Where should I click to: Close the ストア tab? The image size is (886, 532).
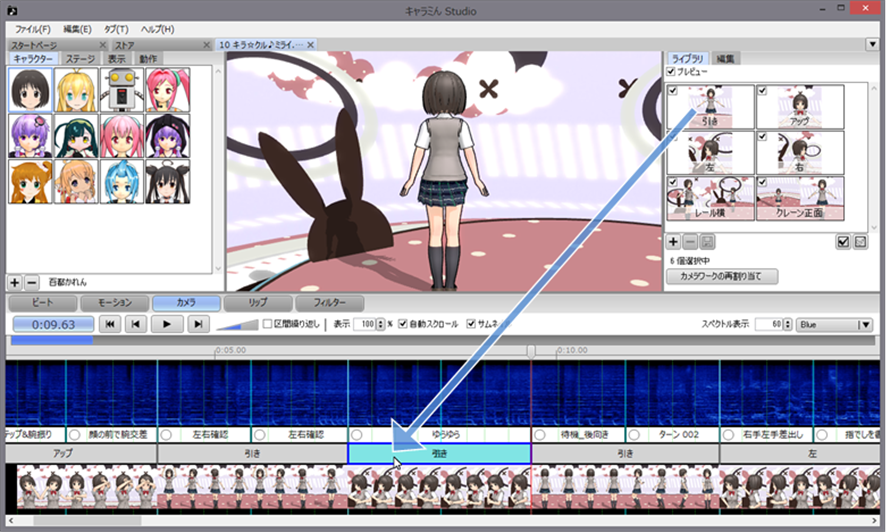[206, 45]
